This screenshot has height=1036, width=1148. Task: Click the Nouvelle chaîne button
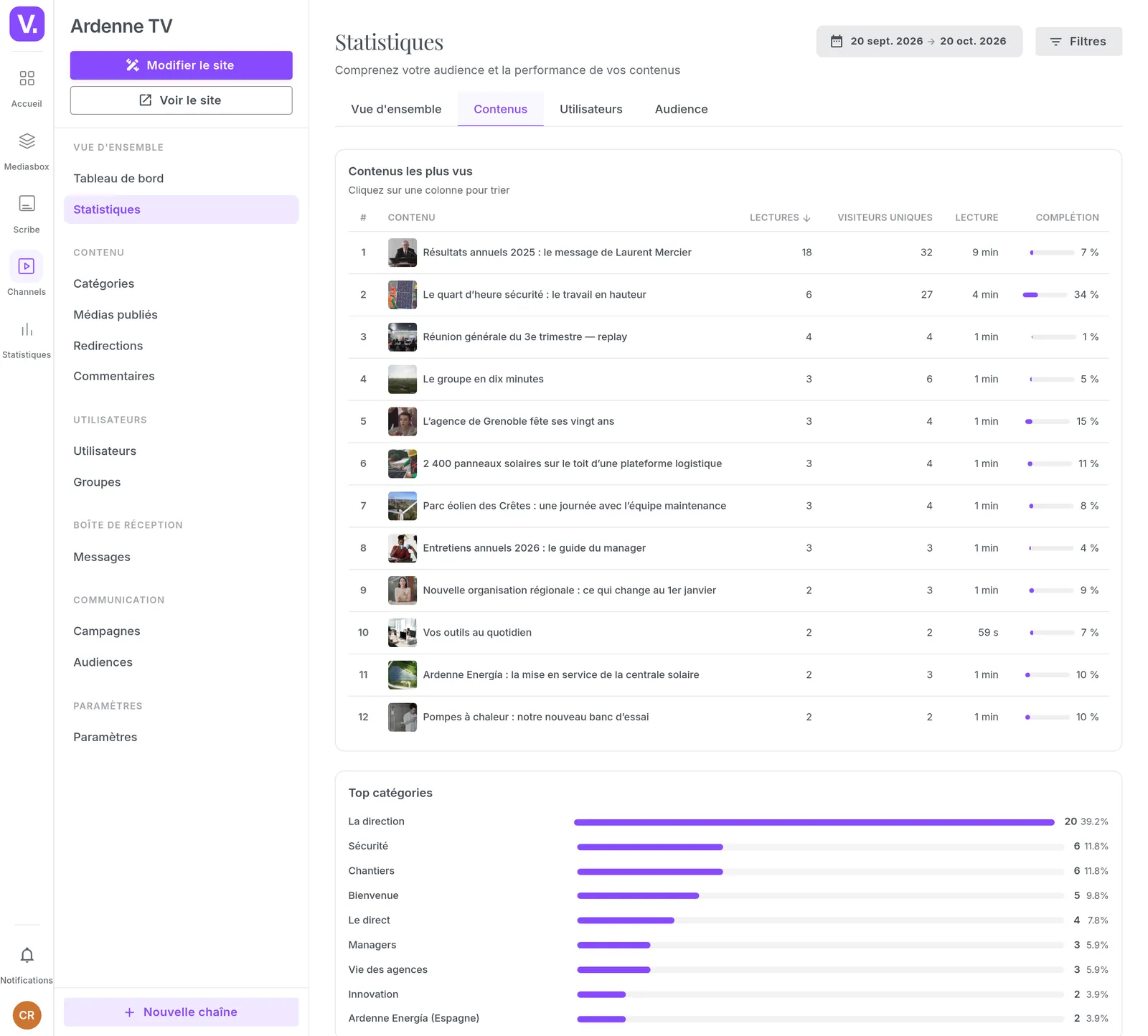point(181,1012)
